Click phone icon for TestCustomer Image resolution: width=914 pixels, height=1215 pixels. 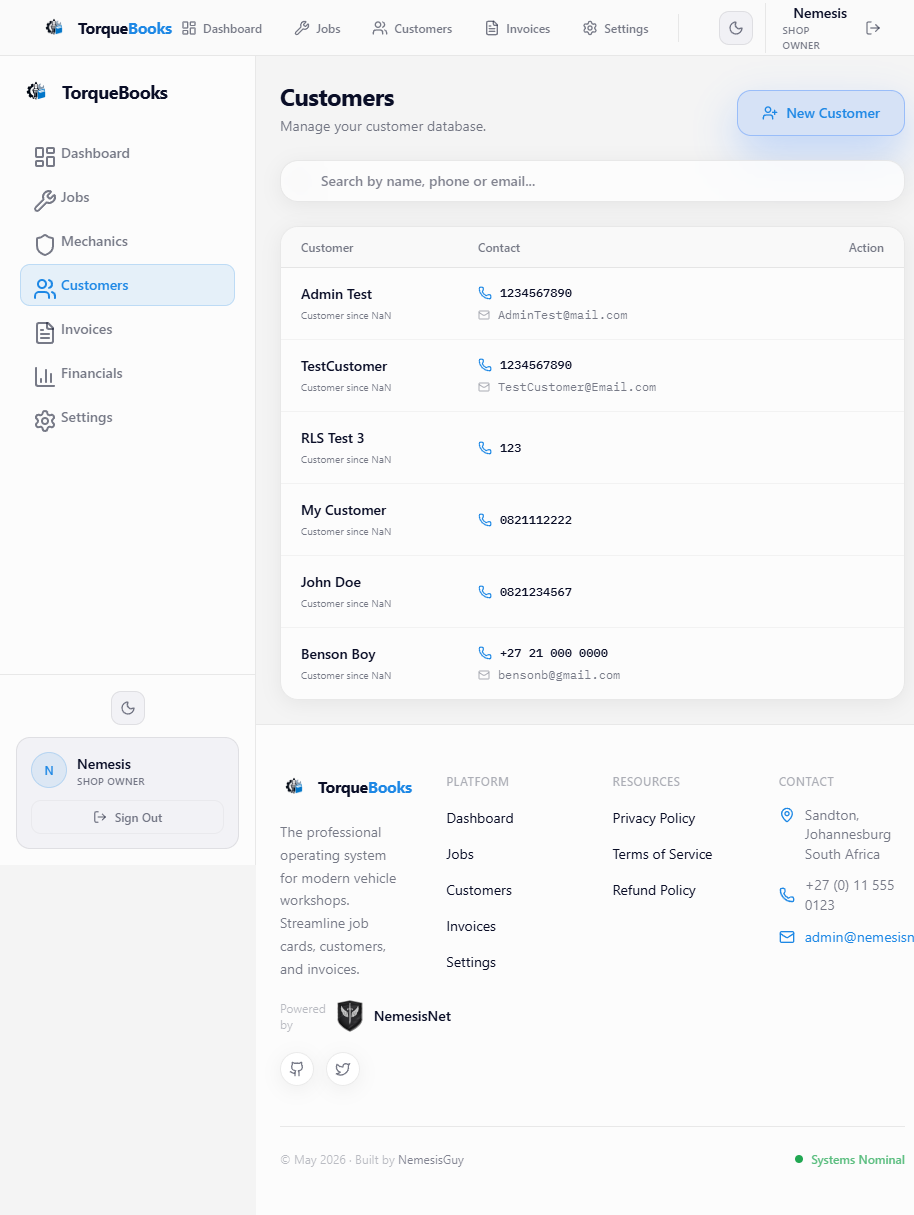pos(485,365)
